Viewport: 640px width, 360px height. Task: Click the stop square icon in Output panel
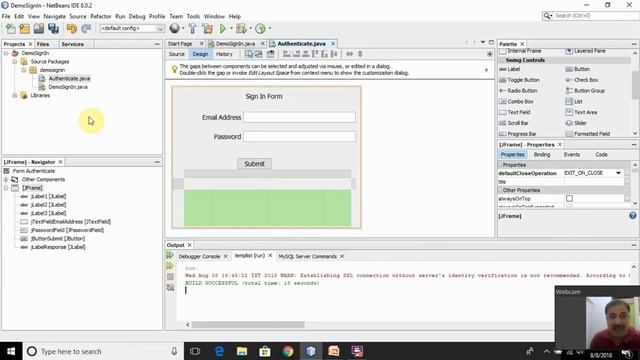pos(170,277)
